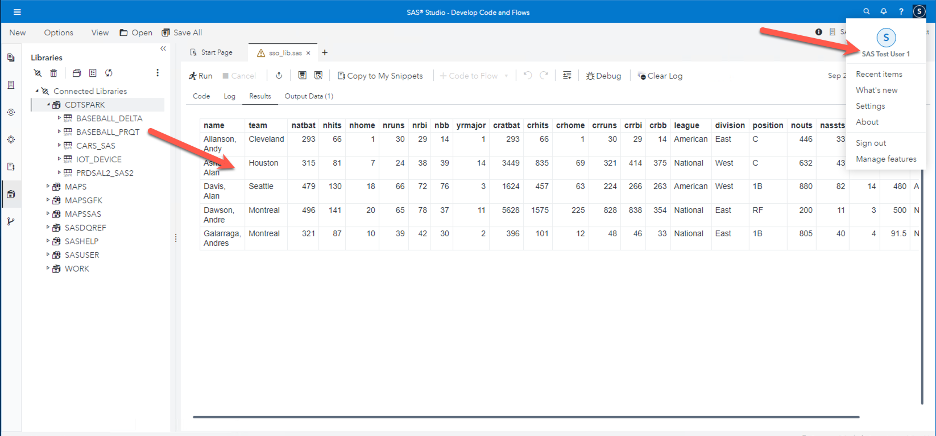The width and height of the screenshot is (936, 436).
Task: Open the hamburger menu in the header
Action: pyautogui.click(x=17, y=11)
